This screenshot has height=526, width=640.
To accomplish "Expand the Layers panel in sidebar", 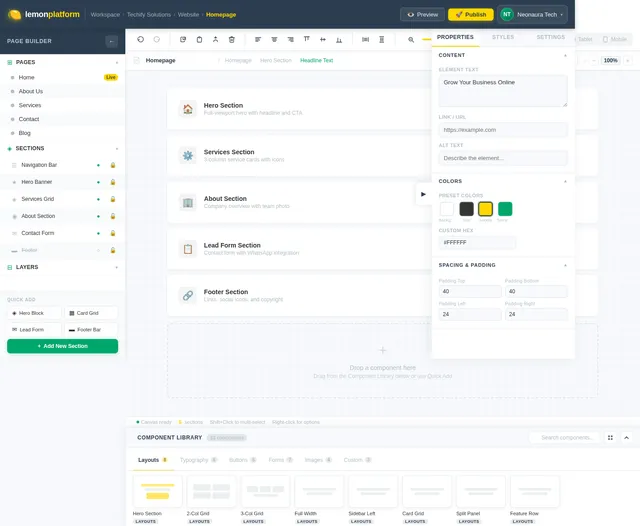I will pos(117,267).
